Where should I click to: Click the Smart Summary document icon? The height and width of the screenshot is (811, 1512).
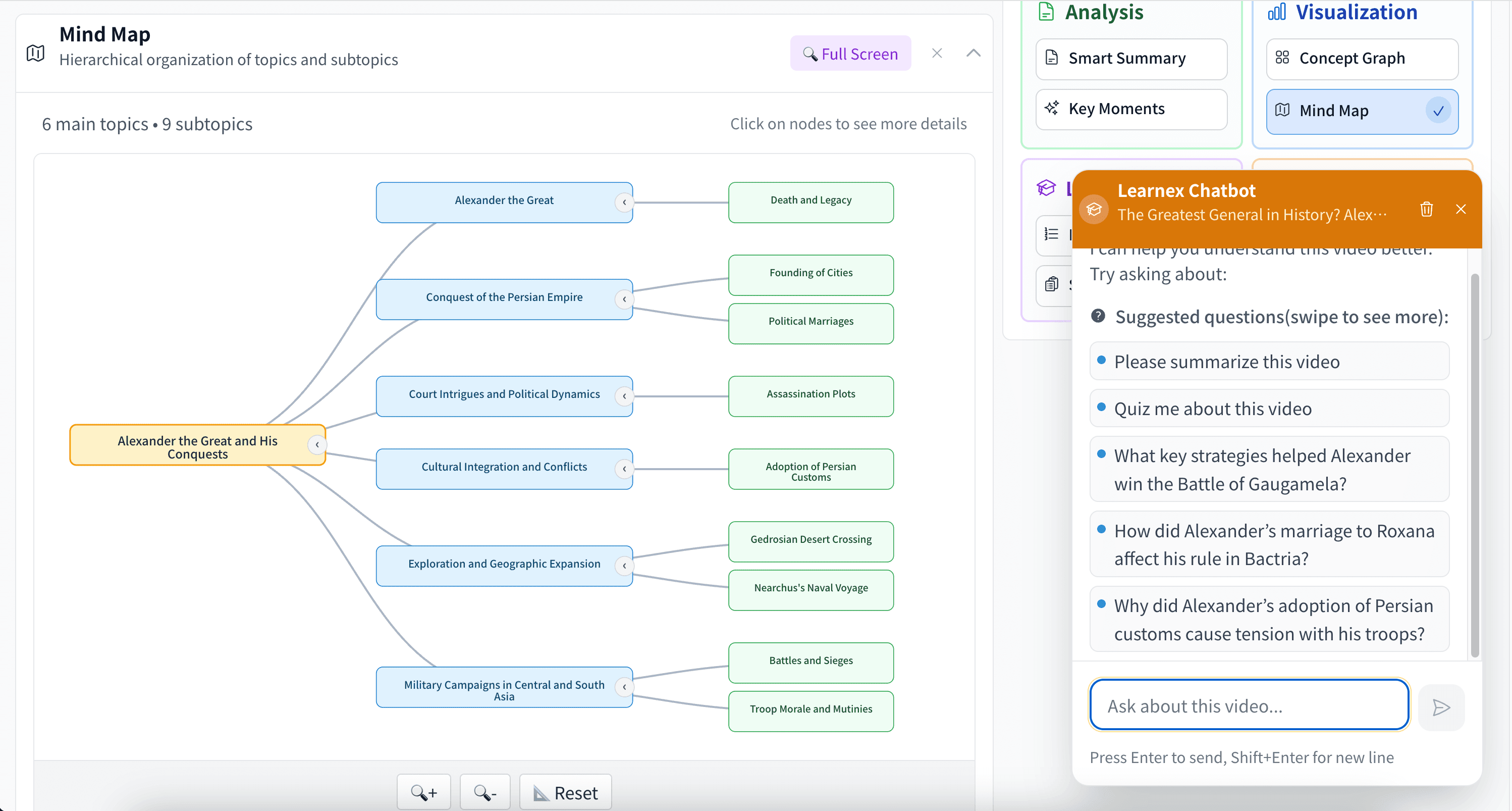pyautogui.click(x=1051, y=59)
